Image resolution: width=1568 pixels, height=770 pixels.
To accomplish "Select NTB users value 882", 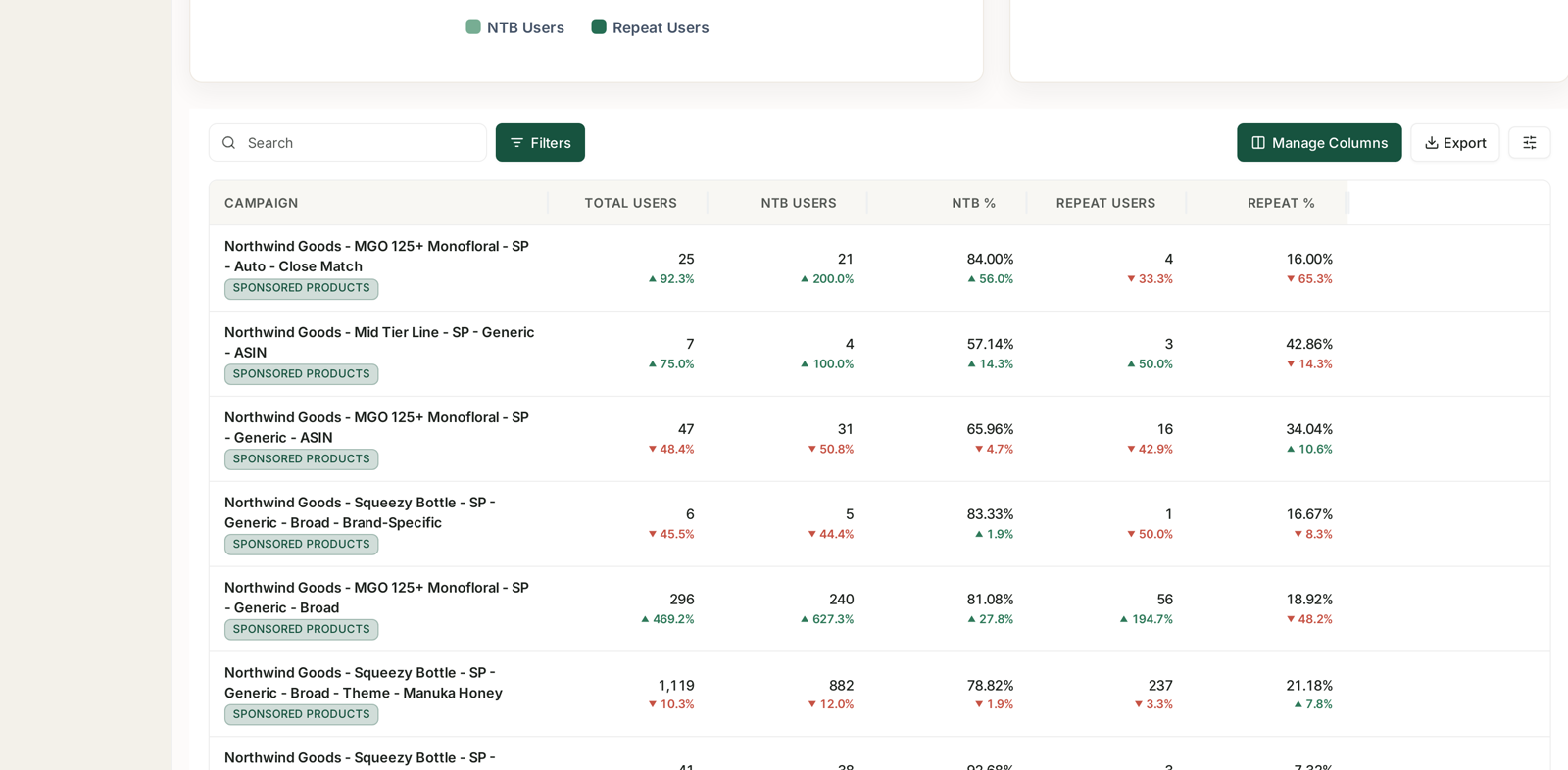I will 842,685.
